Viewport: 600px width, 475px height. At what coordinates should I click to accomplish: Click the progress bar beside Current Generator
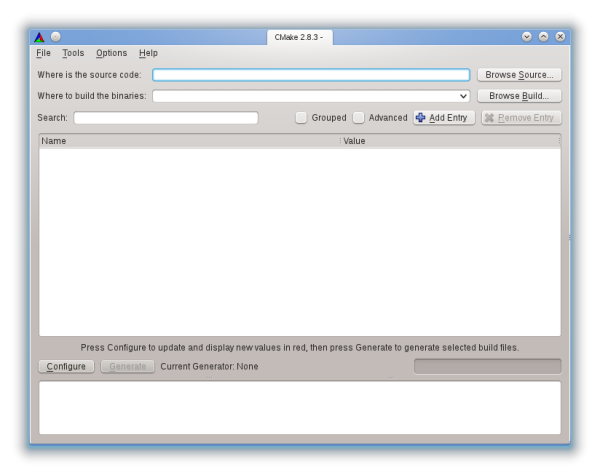tap(488, 366)
